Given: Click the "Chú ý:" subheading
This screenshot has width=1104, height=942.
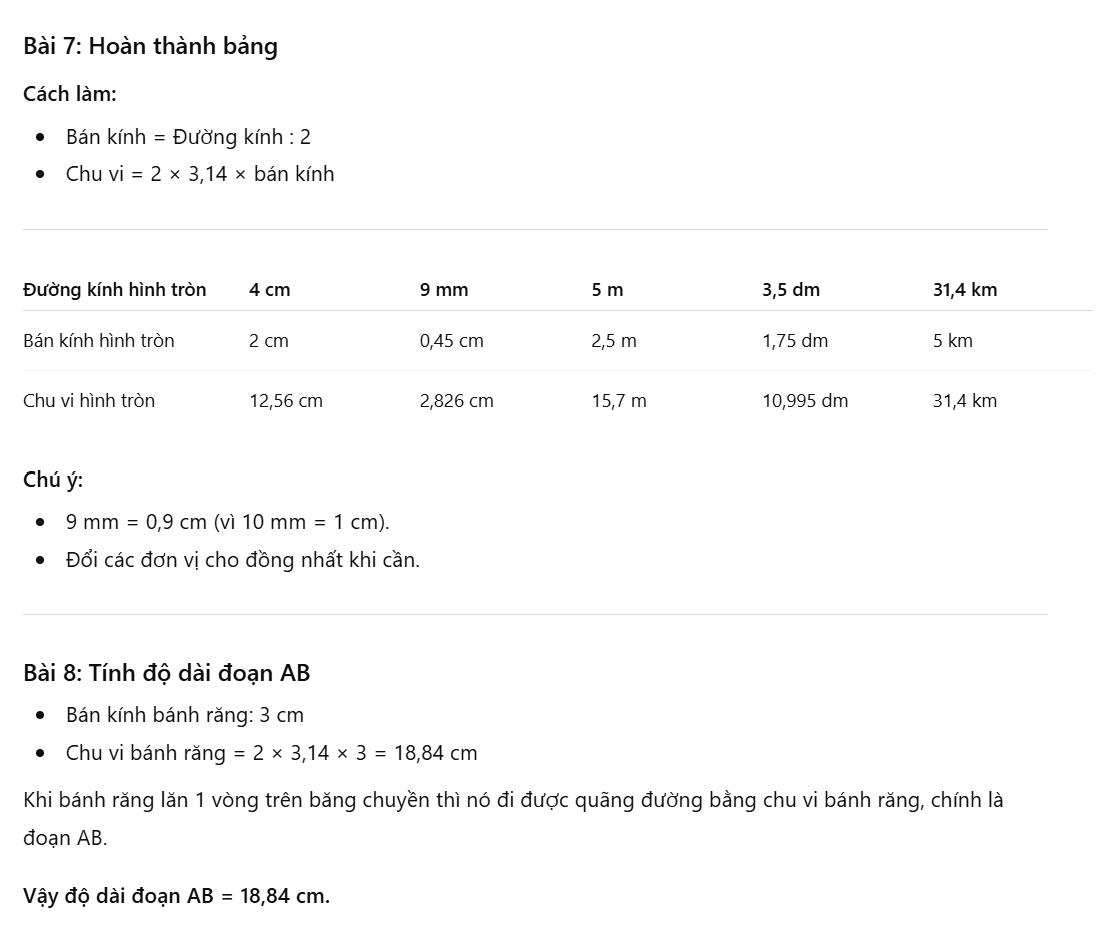Looking at the screenshot, I should pos(53,480).
